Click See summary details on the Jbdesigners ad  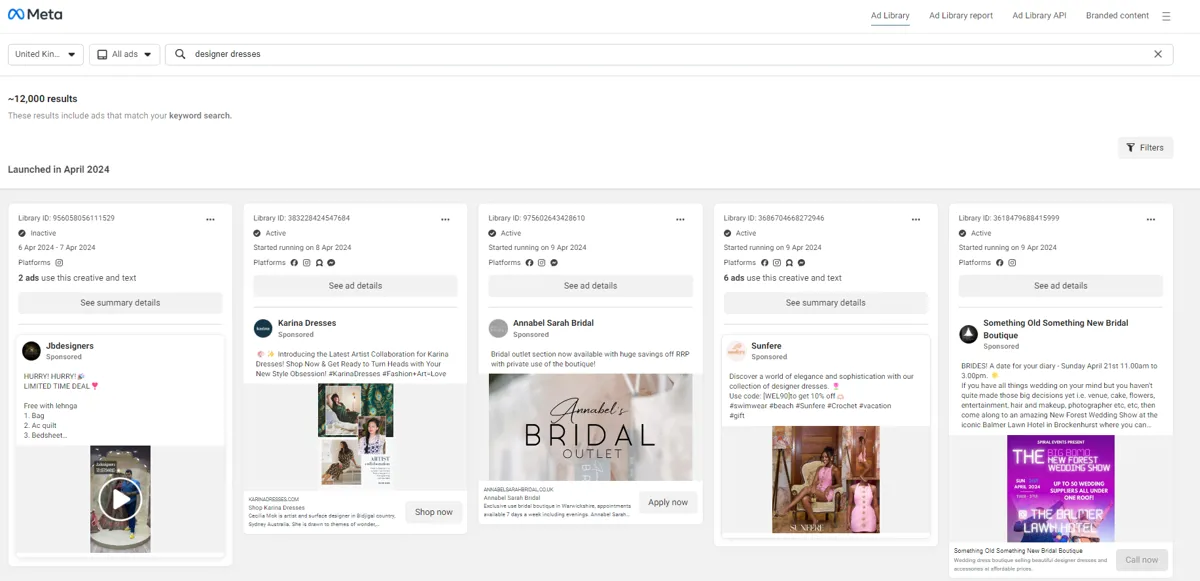tap(120, 303)
